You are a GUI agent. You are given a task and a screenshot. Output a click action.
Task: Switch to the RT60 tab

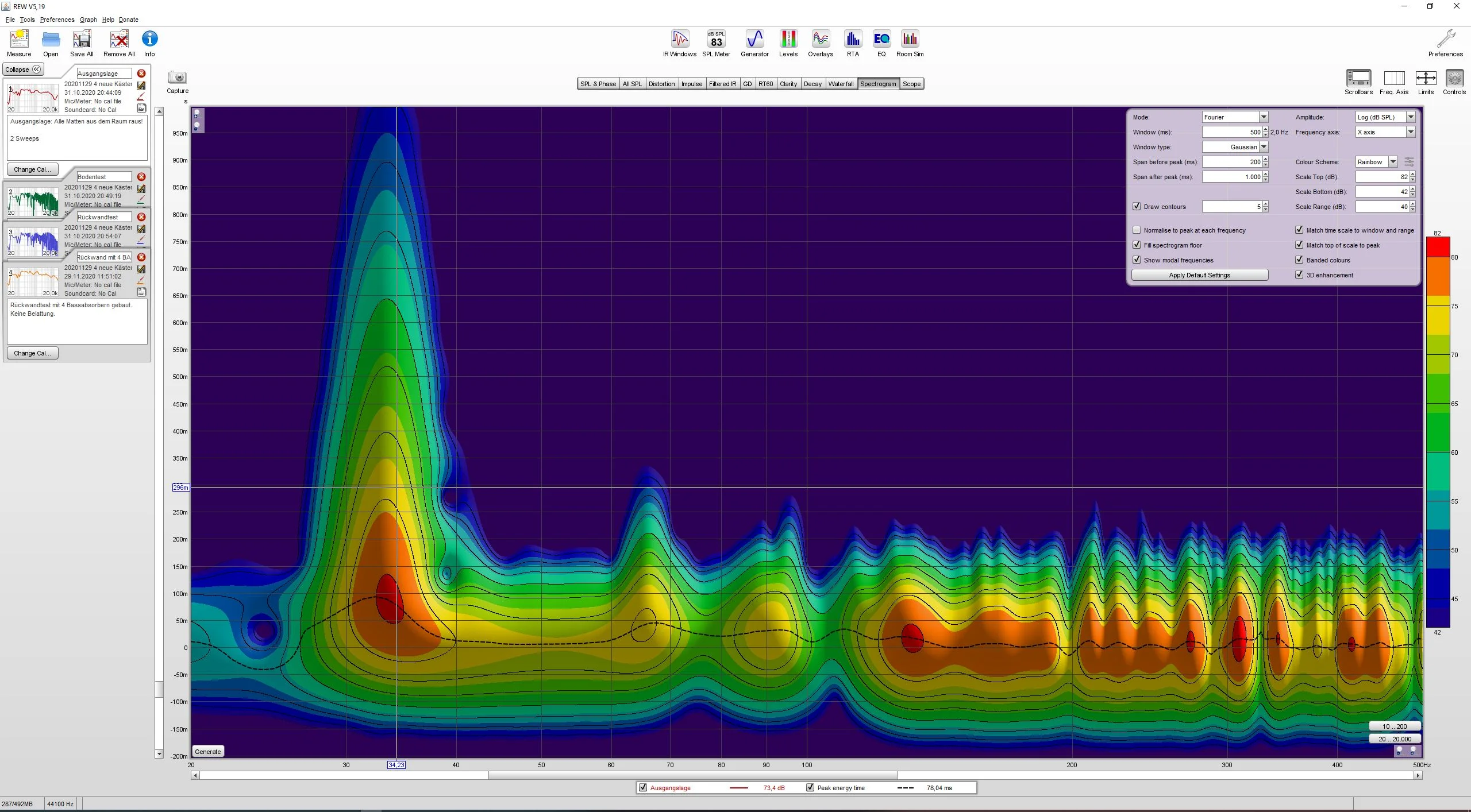coord(765,84)
